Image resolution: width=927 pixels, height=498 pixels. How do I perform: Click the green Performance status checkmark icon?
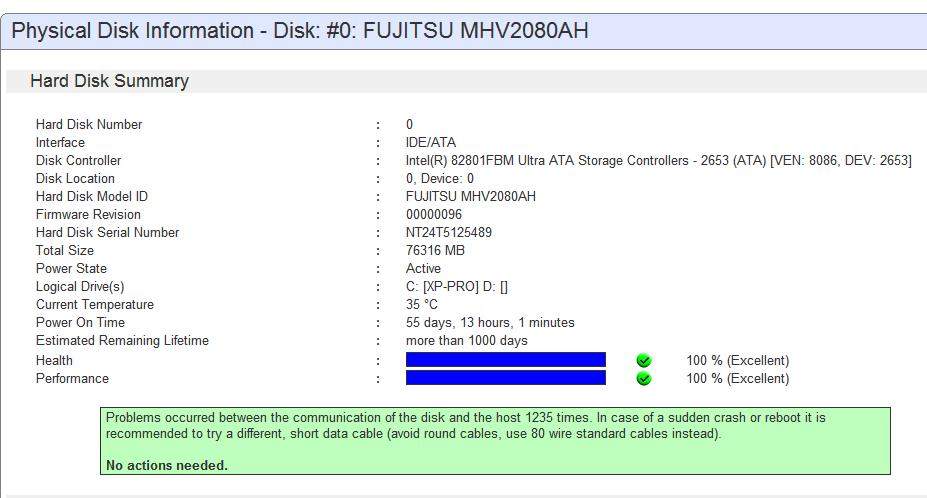644,379
